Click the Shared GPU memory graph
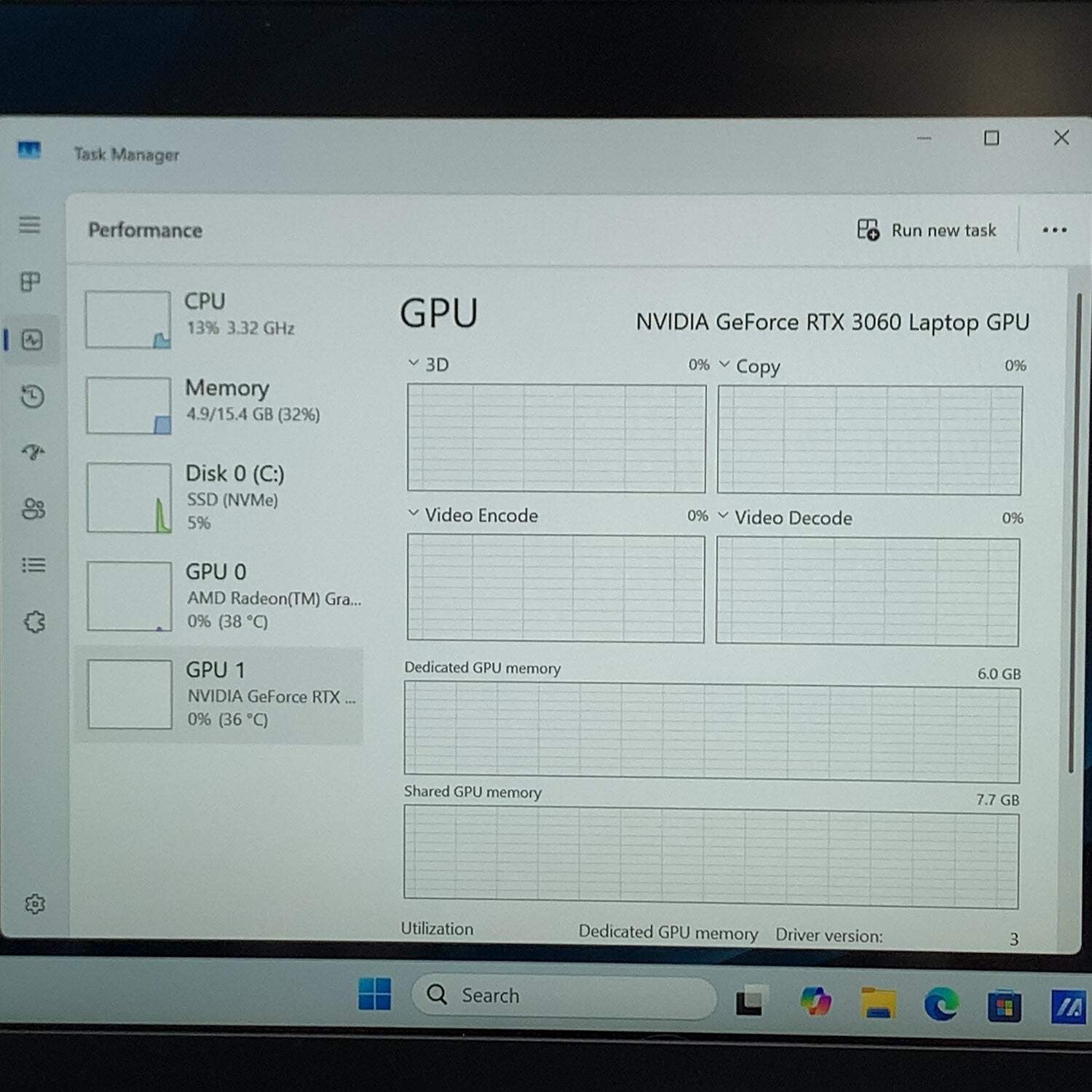This screenshot has width=1092, height=1092. point(711,858)
